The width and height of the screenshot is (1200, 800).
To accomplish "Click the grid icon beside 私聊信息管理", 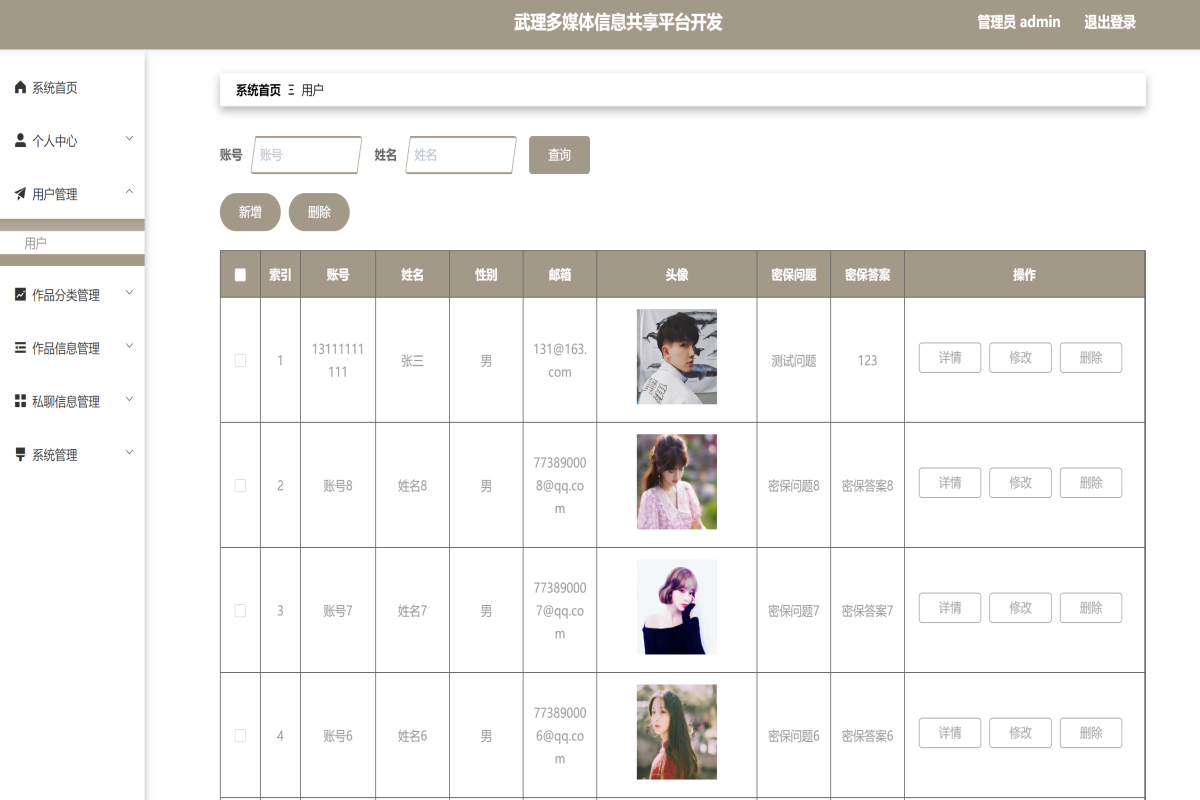I will (x=18, y=400).
